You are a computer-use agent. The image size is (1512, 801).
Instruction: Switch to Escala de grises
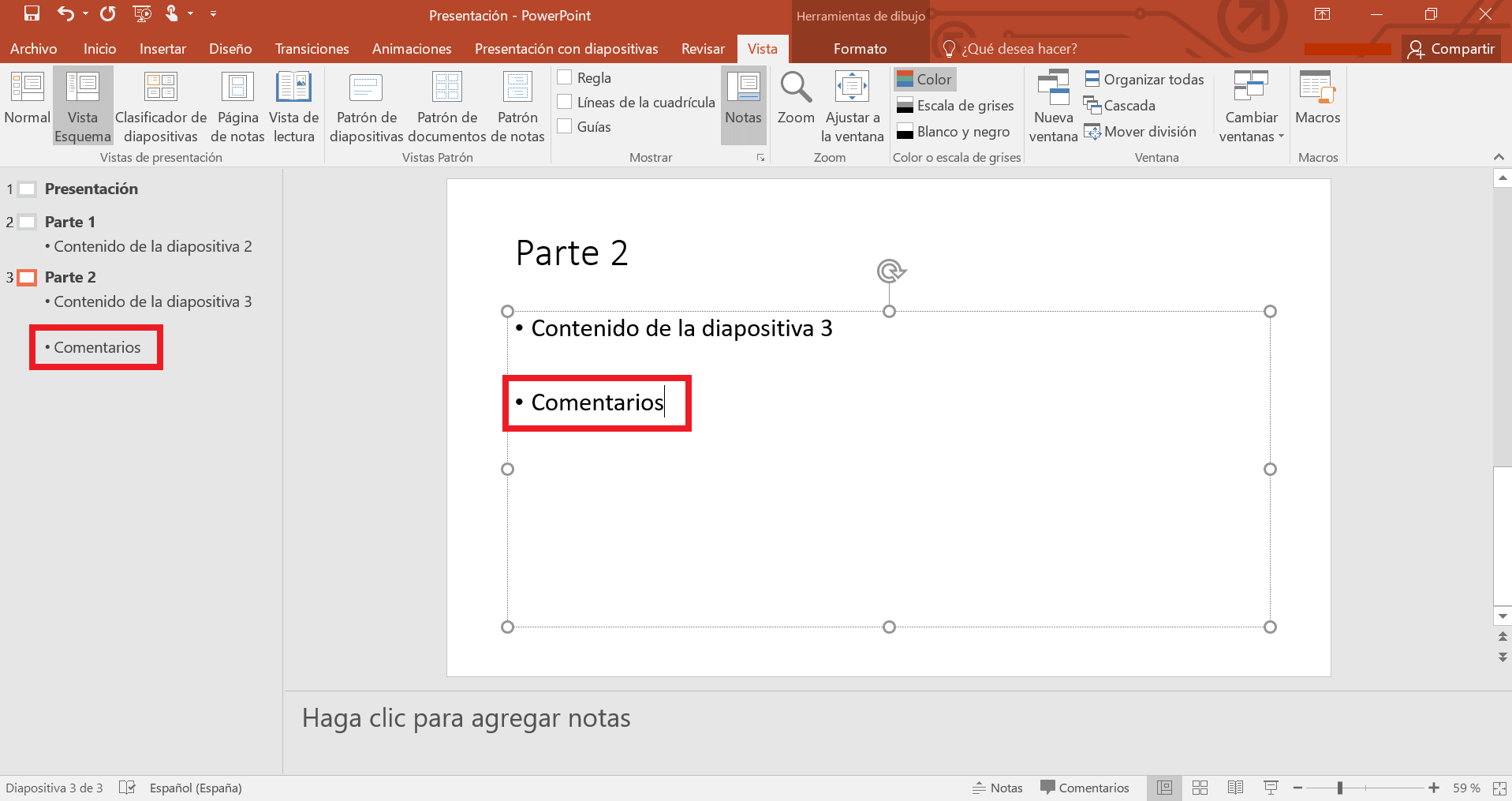955,106
